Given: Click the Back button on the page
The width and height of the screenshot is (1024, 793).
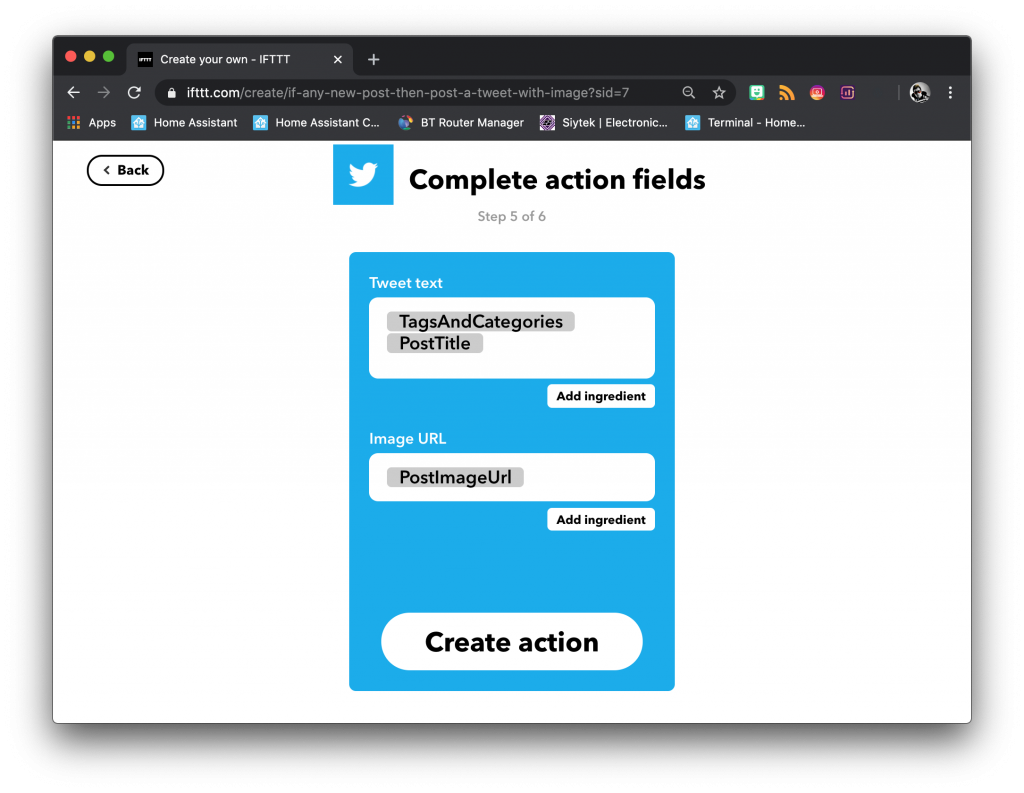Looking at the screenshot, I should click(125, 170).
